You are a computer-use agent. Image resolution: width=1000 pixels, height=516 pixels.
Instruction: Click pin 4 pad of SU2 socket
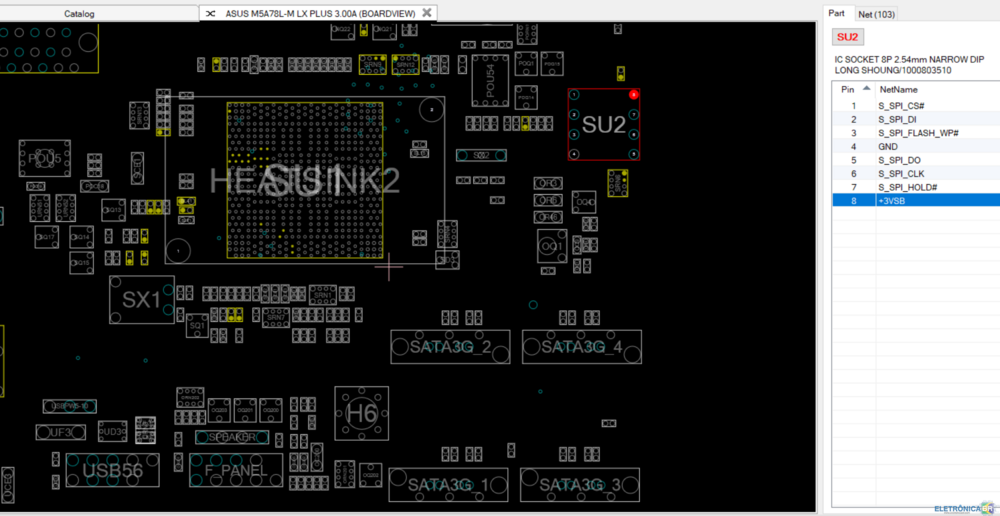[x=574, y=154]
